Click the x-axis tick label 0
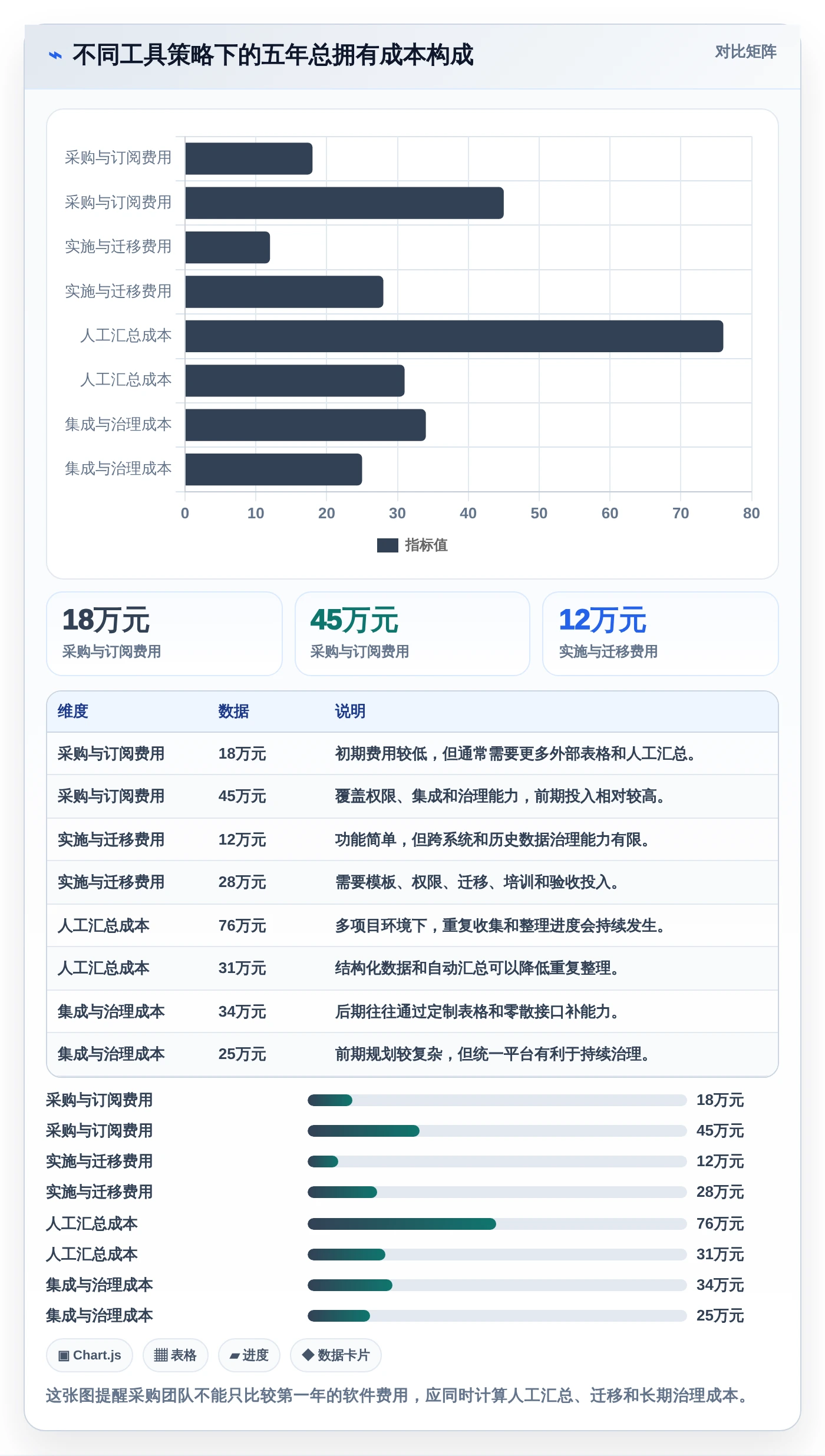Image resolution: width=825 pixels, height=1456 pixels. pos(185,514)
